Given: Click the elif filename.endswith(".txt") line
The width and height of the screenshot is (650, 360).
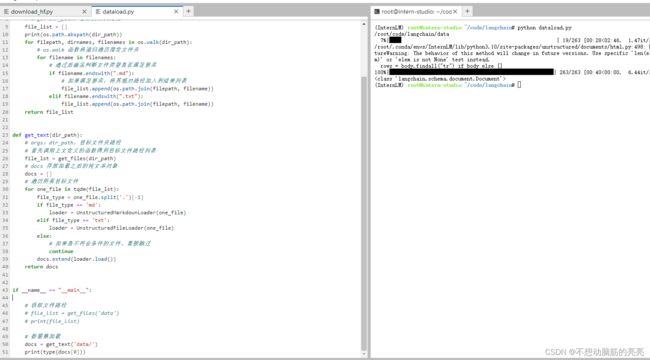Looking at the screenshot, I should pyautogui.click(x=96, y=96).
